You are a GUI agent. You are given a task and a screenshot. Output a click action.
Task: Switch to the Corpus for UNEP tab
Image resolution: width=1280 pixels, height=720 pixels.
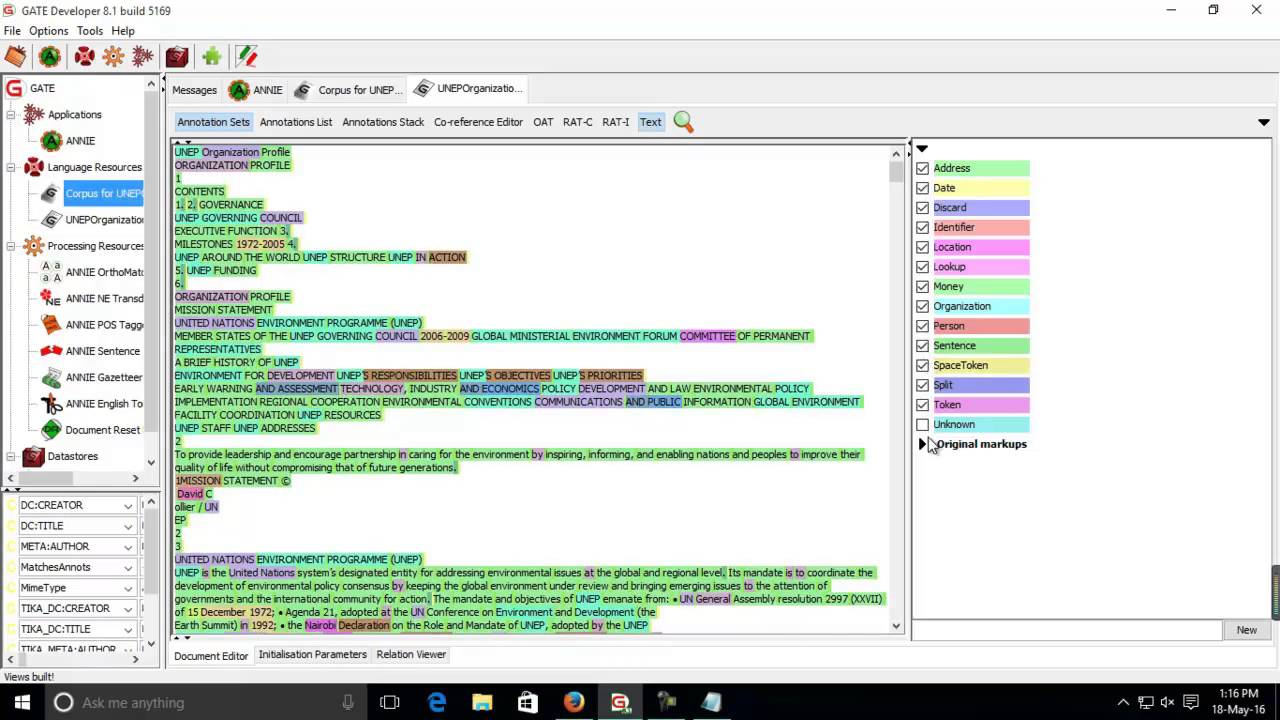click(348, 90)
